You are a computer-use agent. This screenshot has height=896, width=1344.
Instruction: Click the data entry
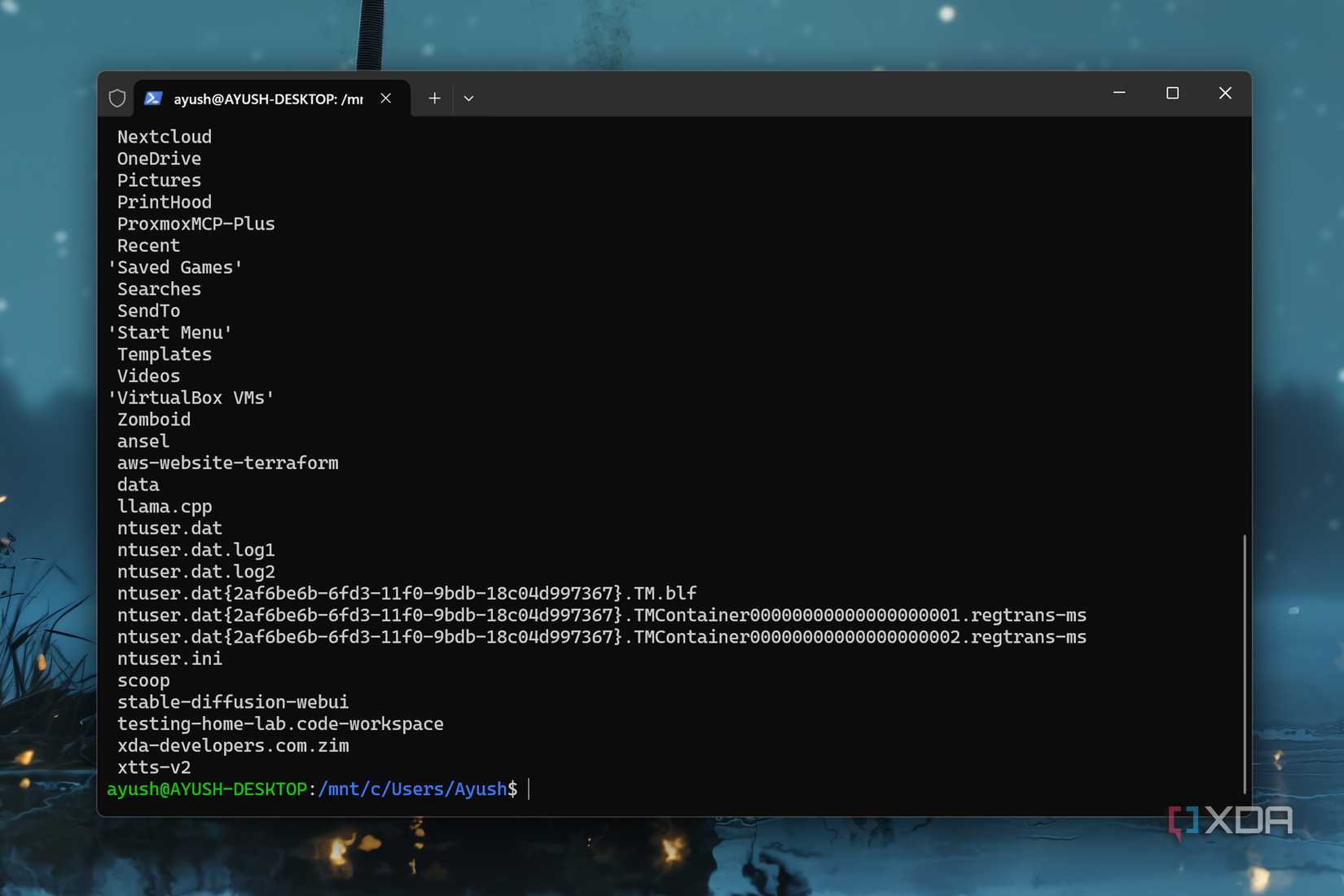[x=138, y=485]
